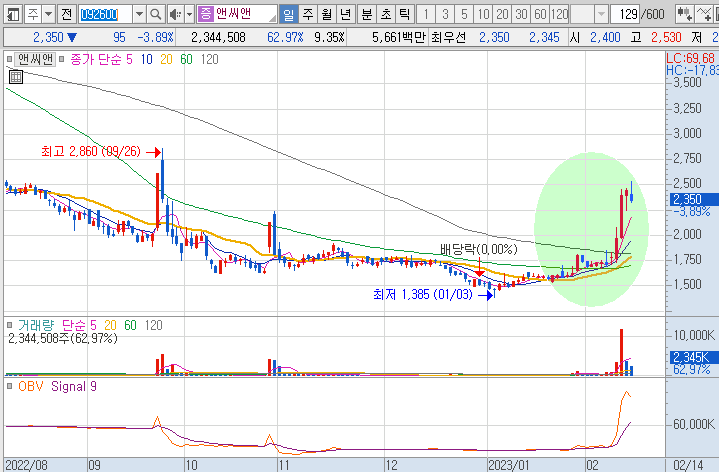The image size is (719, 472).
Task: Toggle the left panel layout icon
Action: [13, 15]
